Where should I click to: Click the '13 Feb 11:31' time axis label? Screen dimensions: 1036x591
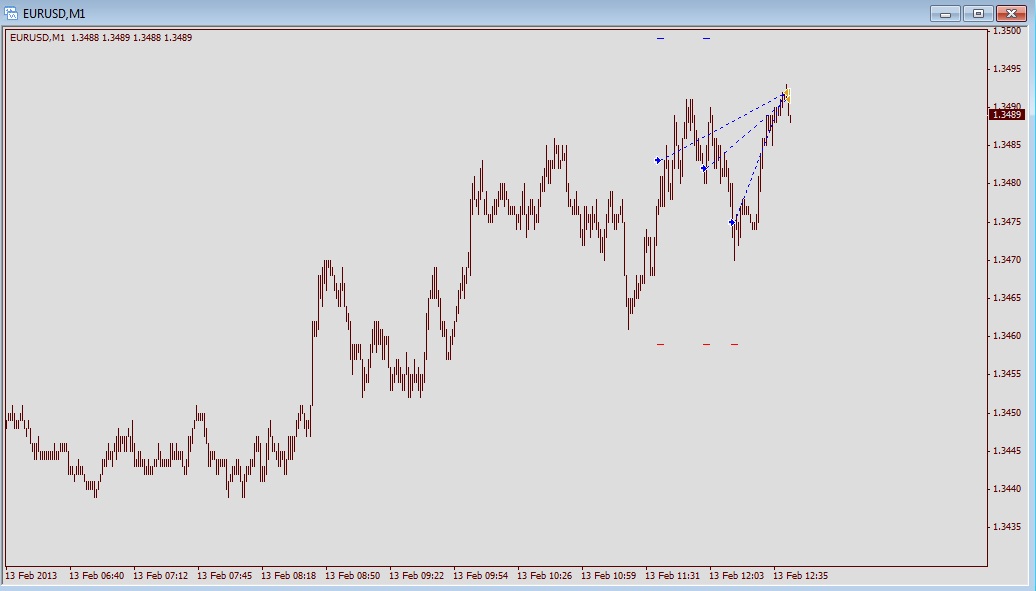[x=673, y=576]
